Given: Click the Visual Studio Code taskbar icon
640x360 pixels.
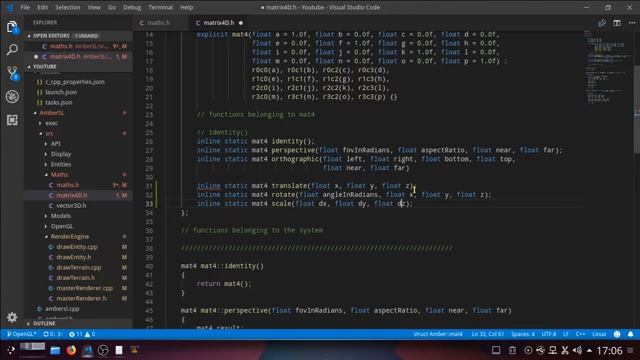Looking at the screenshot, I should click(87, 350).
